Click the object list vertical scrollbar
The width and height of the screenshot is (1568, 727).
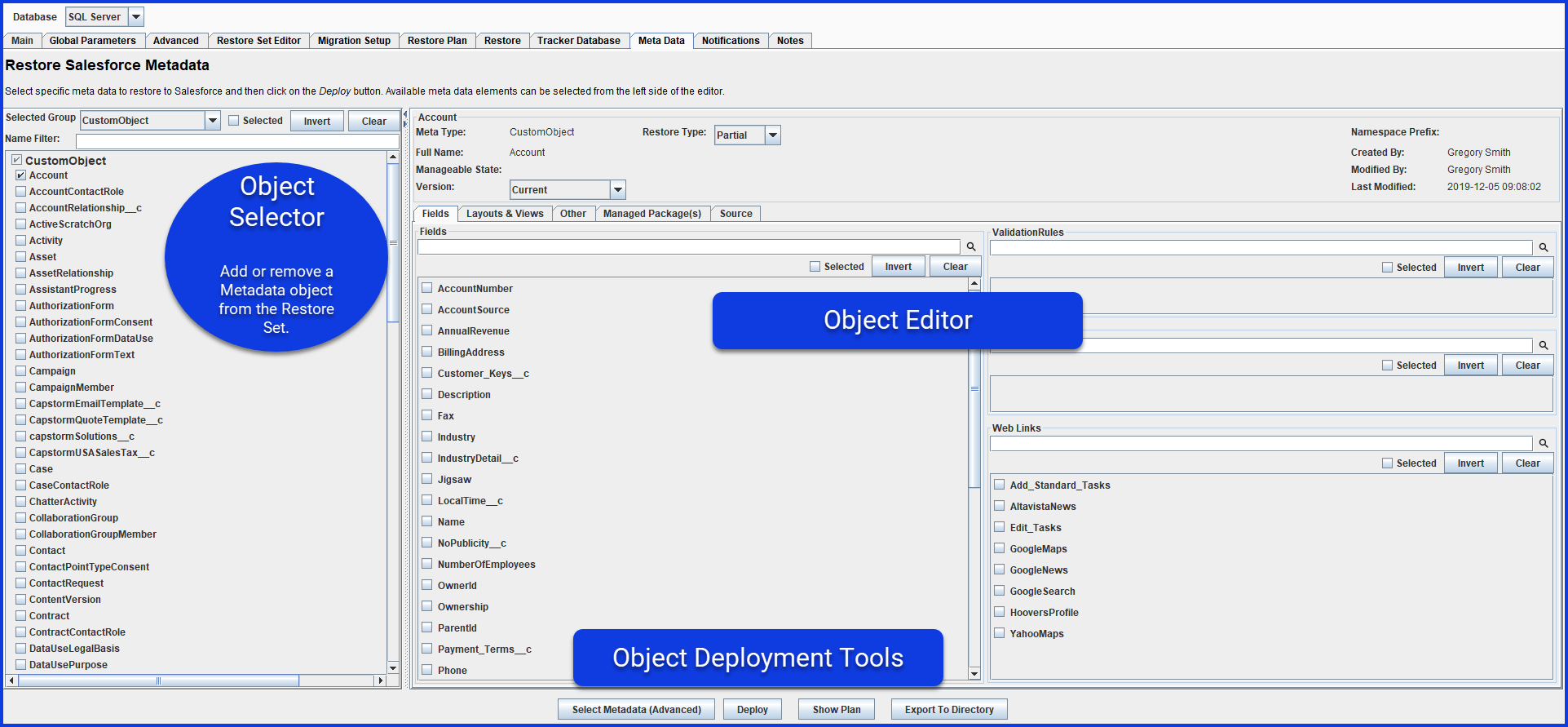click(x=393, y=243)
